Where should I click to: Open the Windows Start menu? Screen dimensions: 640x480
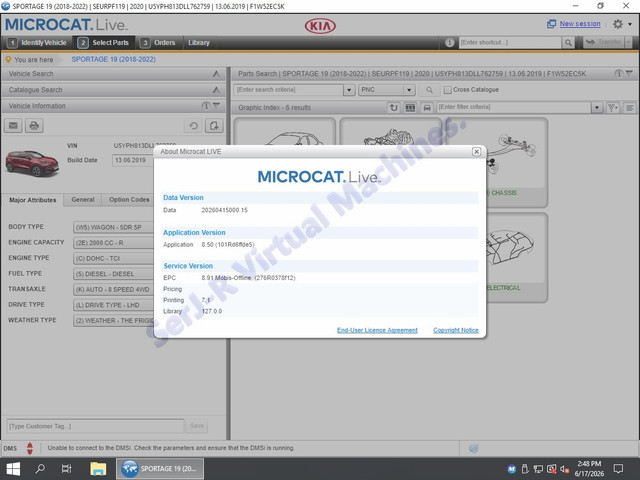coord(13,469)
